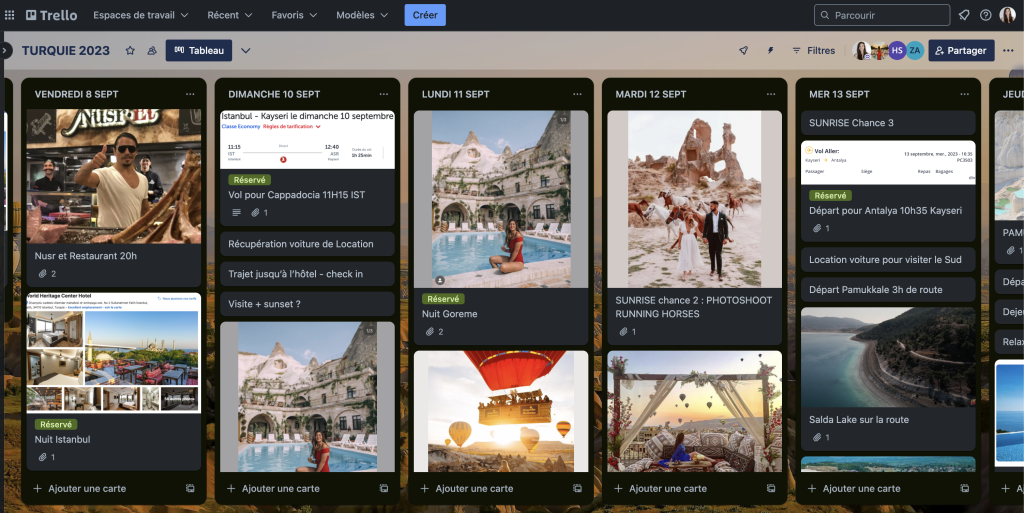Open the notifications bell

pos(964,15)
